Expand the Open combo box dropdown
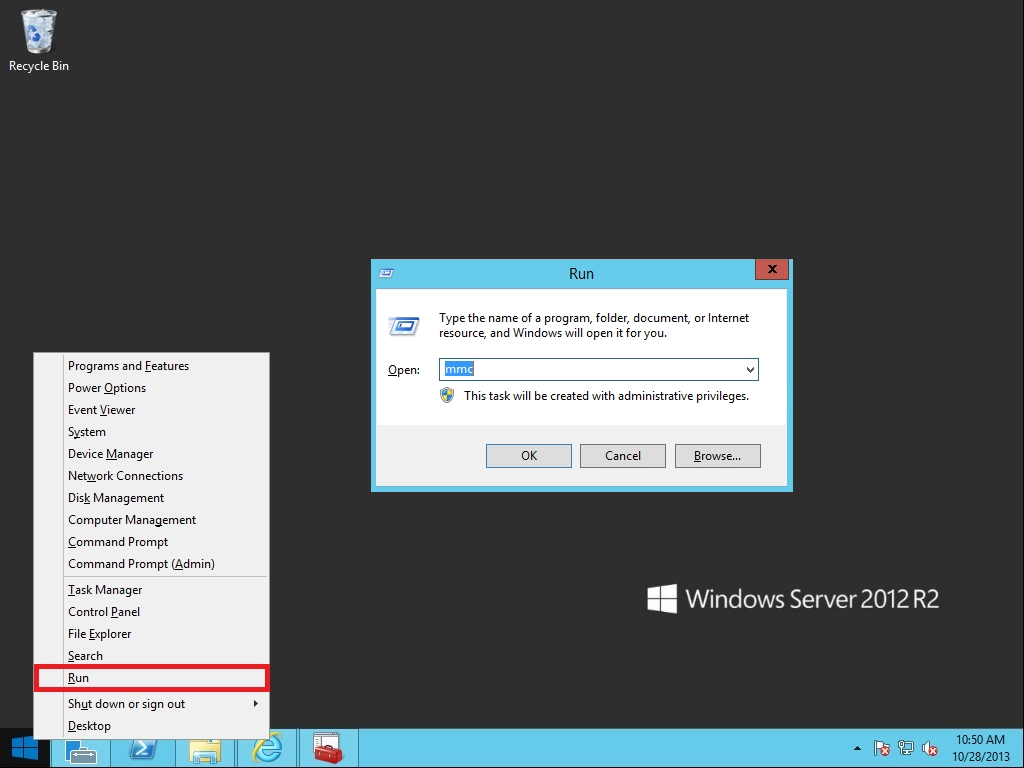Viewport: 1024px width, 768px height. coord(750,370)
